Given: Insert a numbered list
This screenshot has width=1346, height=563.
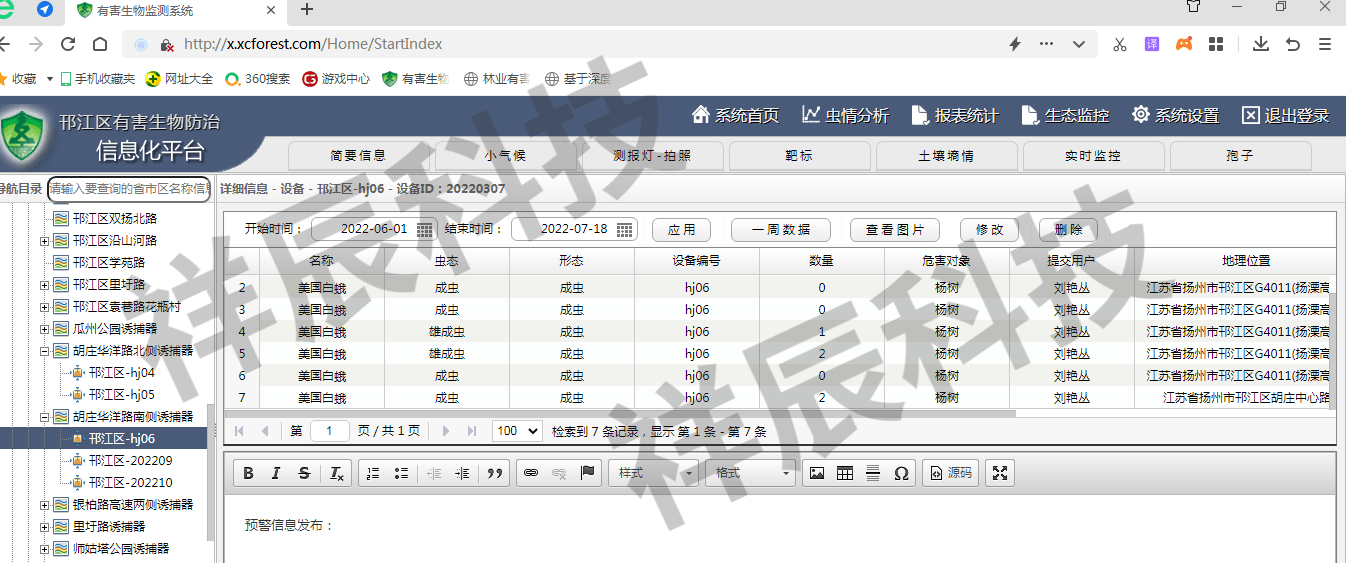Looking at the screenshot, I should coord(373,474).
